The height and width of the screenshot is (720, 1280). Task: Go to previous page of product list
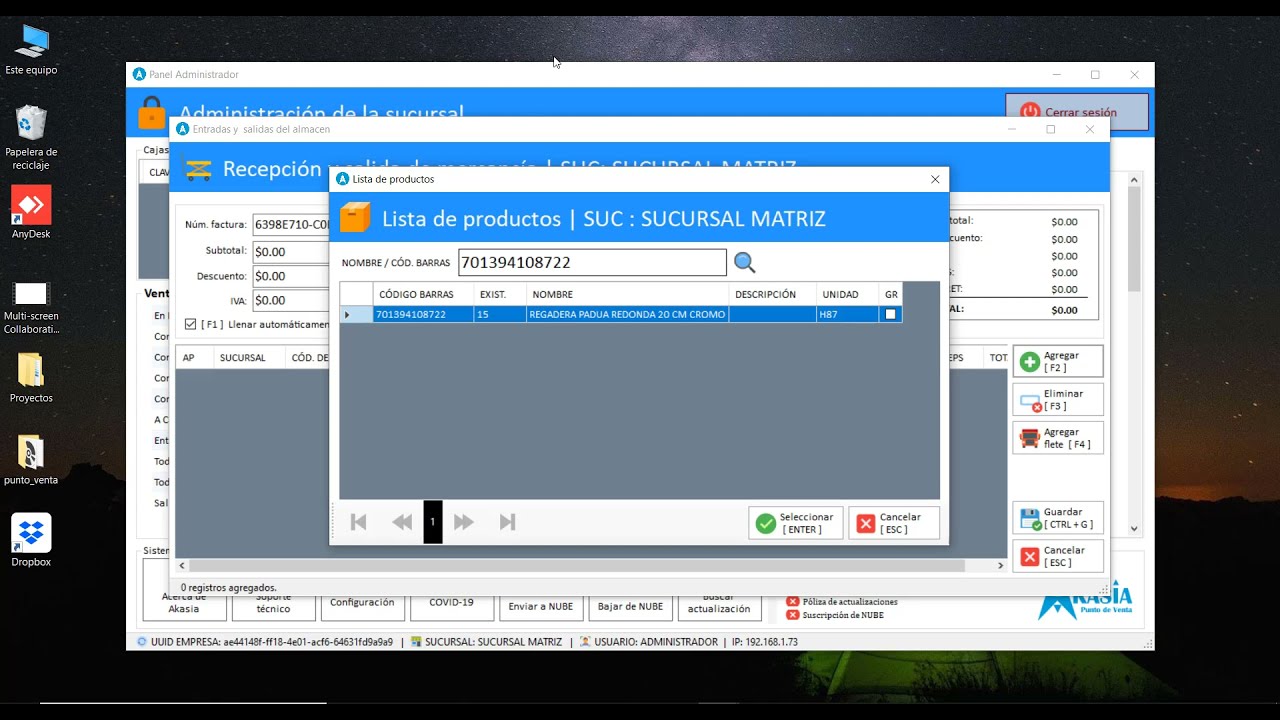pos(402,522)
